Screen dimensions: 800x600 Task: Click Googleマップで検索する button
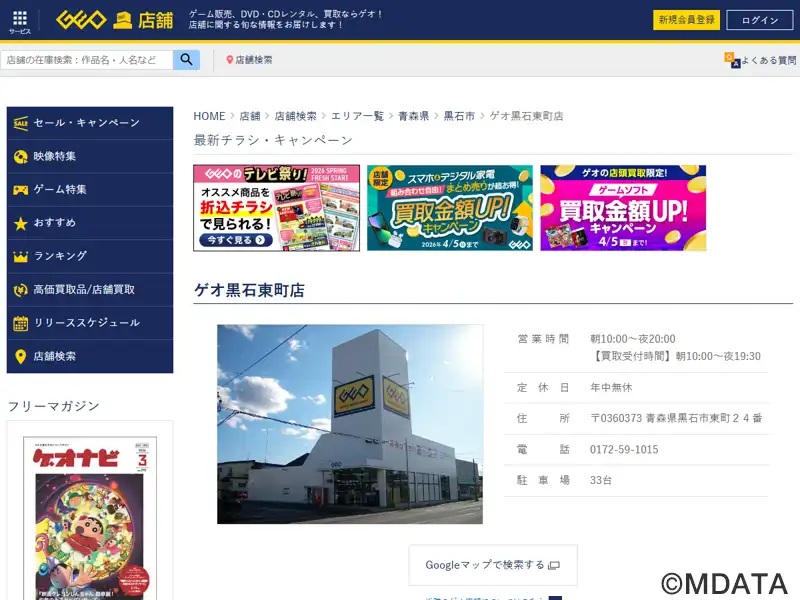click(x=493, y=565)
